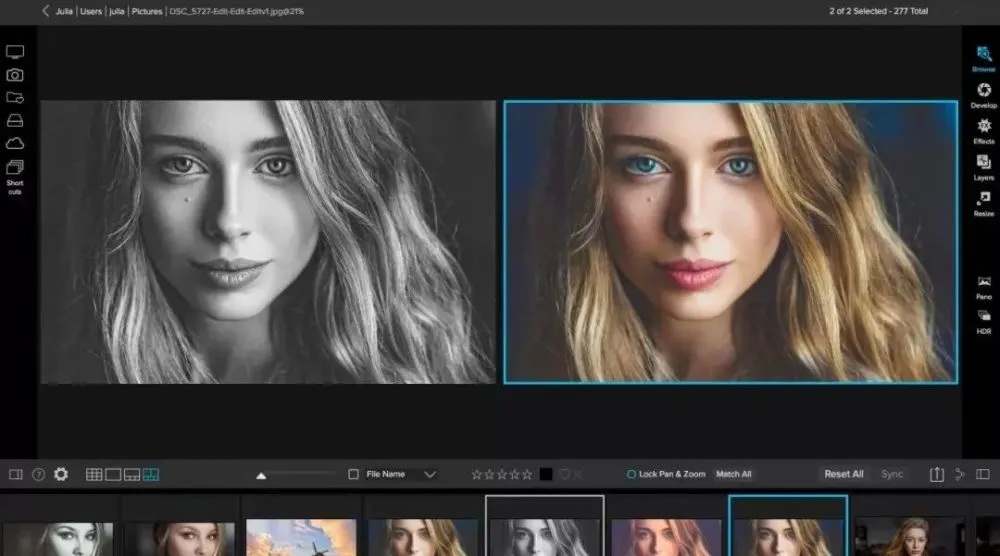Screen dimensions: 1000x556
Task: Go back using the path arrow
Action: click(x=45, y=11)
